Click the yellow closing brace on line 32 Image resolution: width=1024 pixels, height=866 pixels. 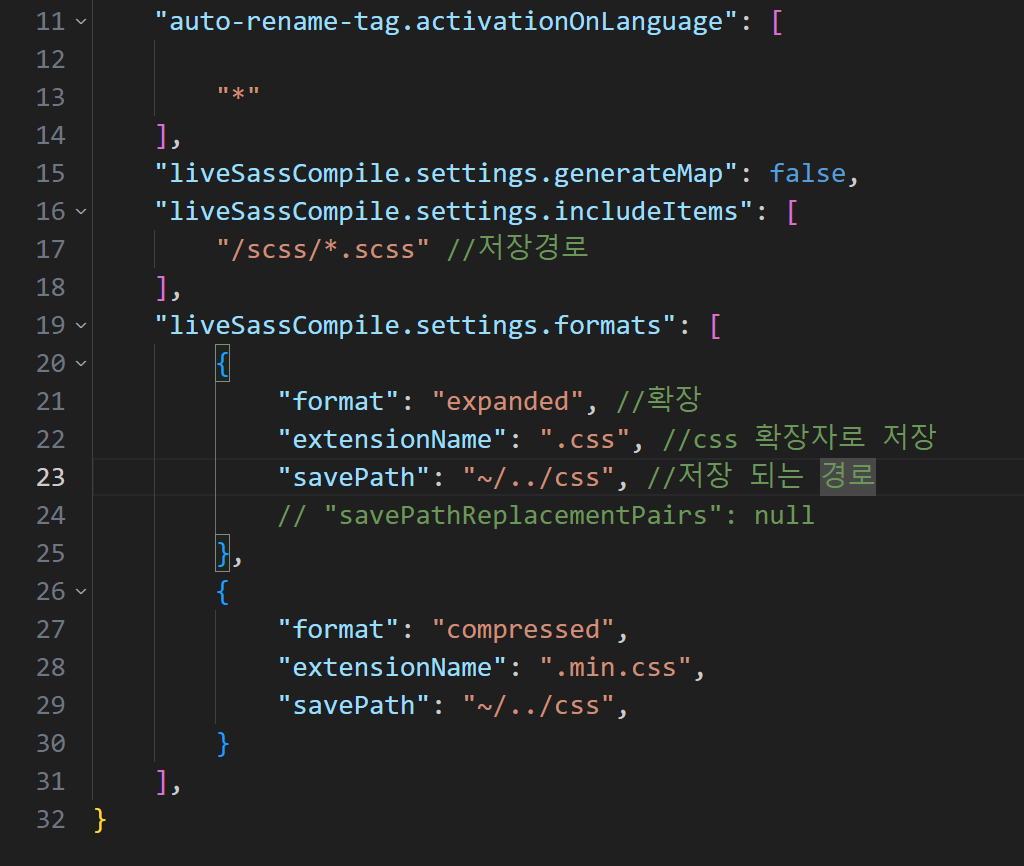(100, 820)
